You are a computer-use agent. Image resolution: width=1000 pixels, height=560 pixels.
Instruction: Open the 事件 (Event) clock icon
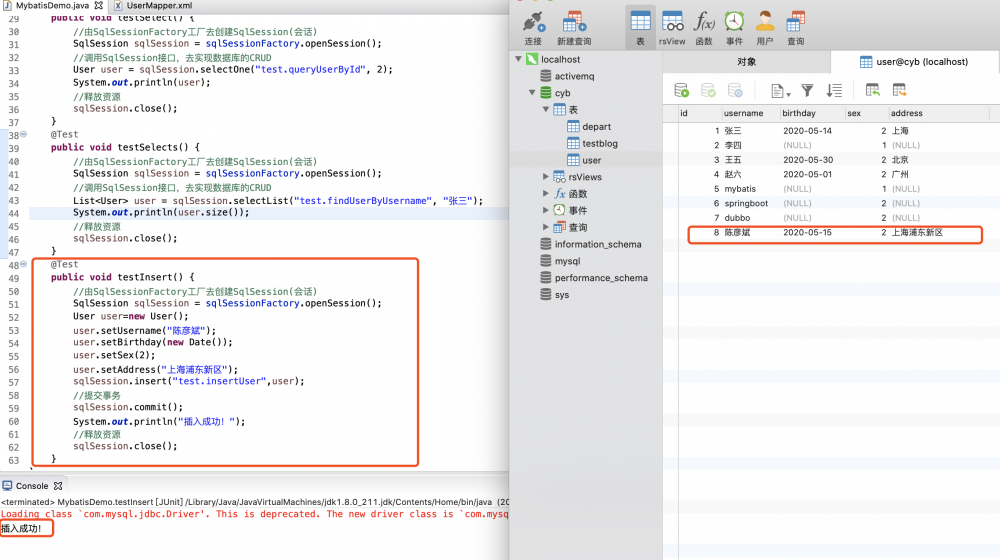[734, 28]
